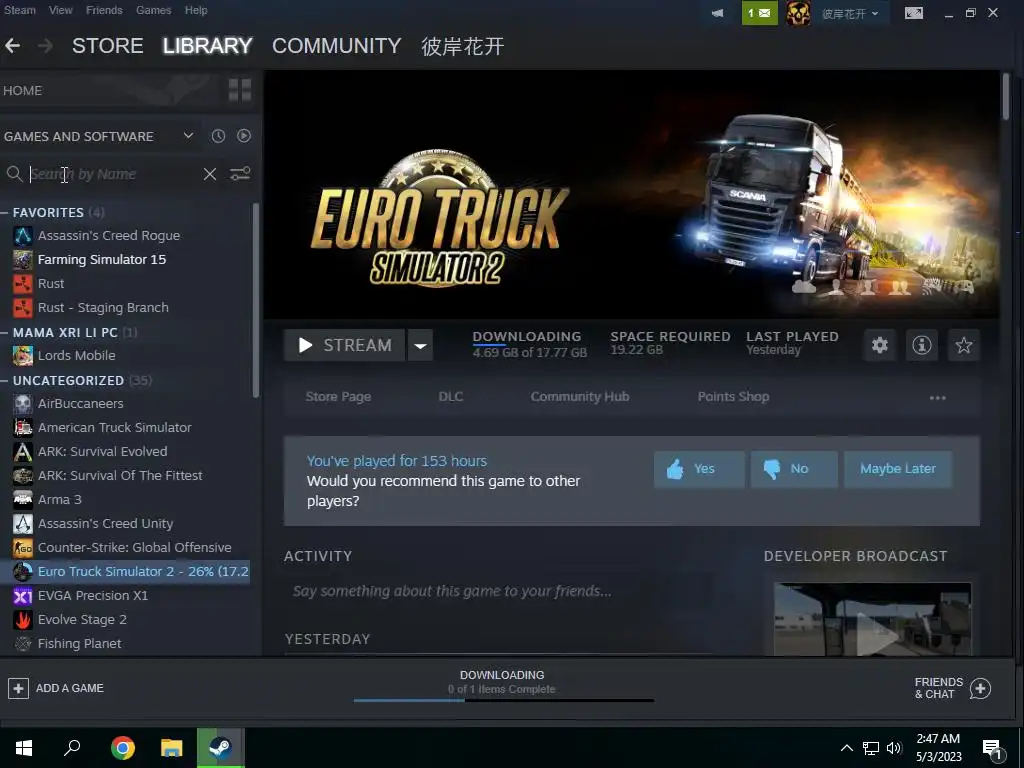1024x768 pixels.
Task: Open the inbox message notification
Action: coord(760,13)
